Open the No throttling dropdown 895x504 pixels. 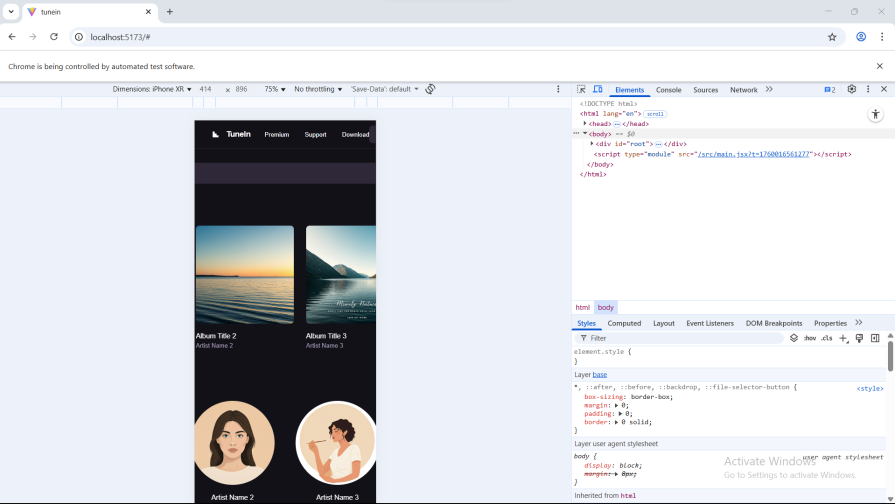point(318,89)
